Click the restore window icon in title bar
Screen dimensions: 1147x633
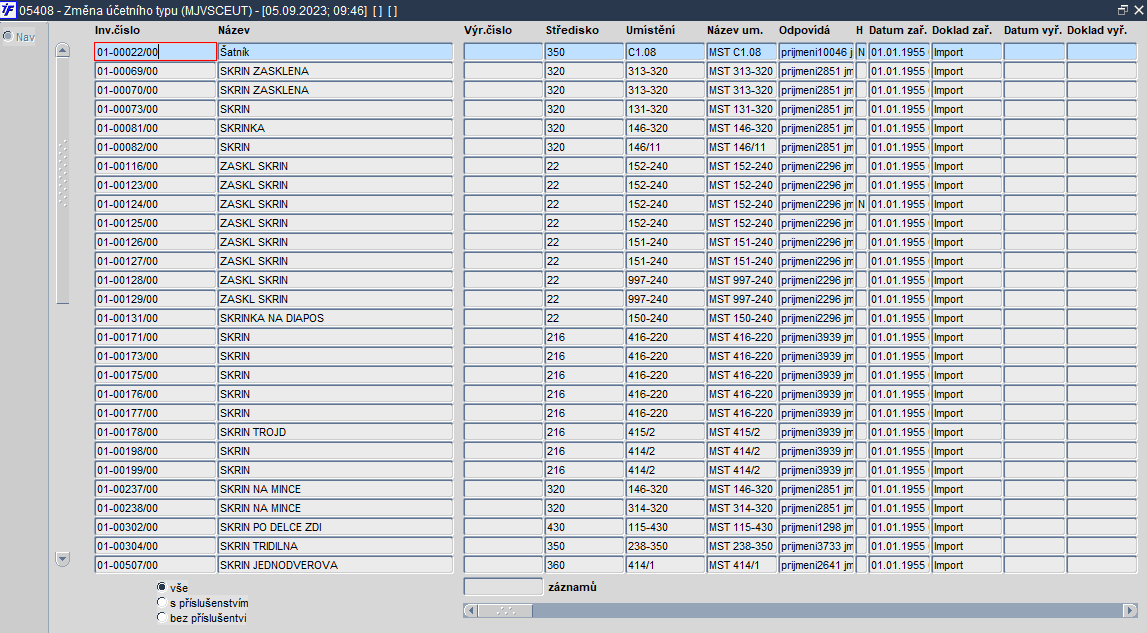[x=1123, y=10]
